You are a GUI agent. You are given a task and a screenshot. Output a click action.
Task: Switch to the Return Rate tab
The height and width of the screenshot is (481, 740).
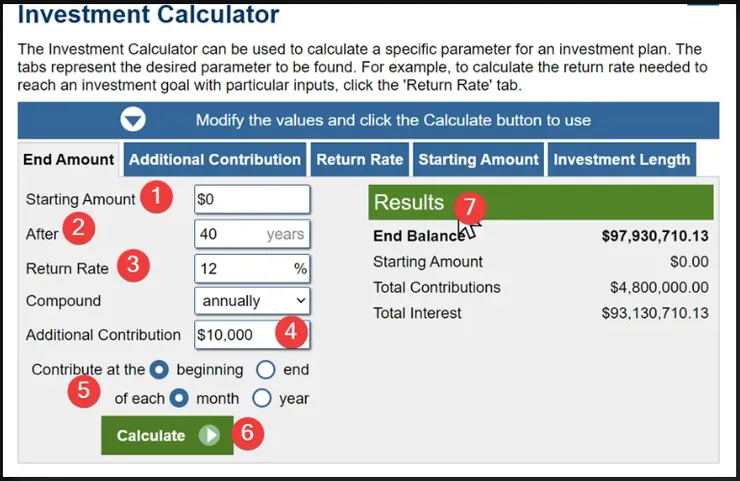[360, 159]
